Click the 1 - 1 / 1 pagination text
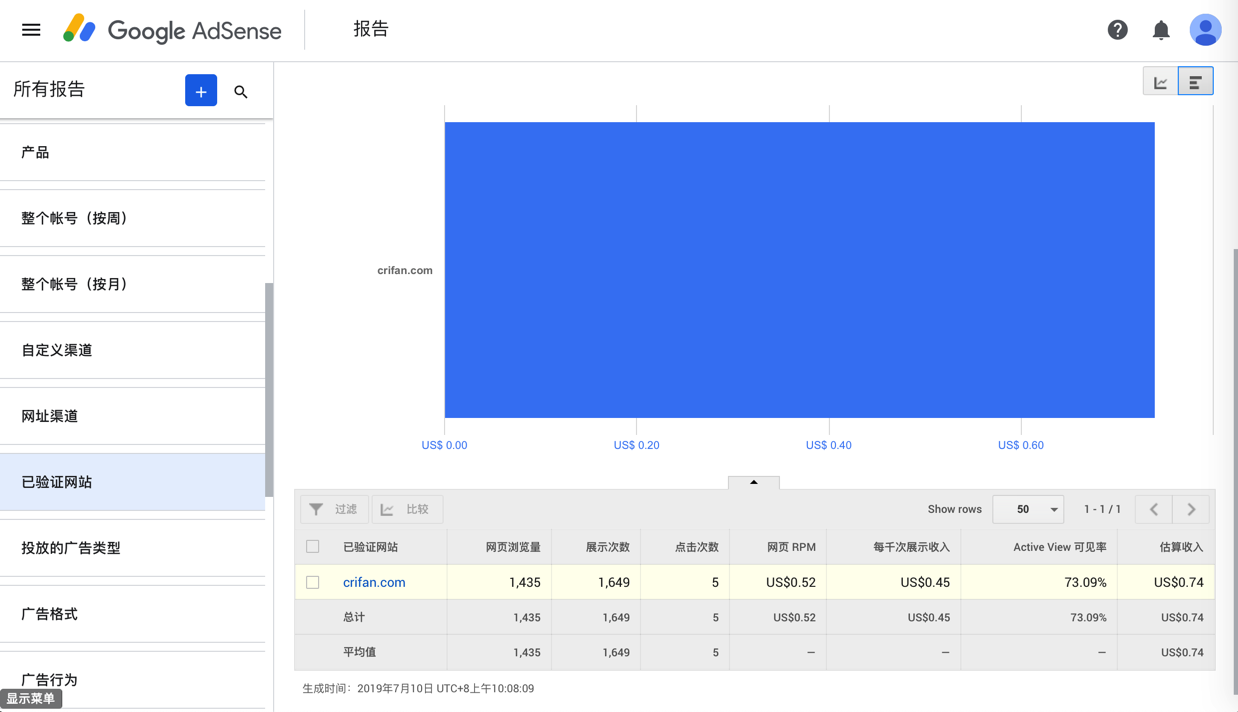Viewport: 1238px width, 712px height. [1102, 510]
